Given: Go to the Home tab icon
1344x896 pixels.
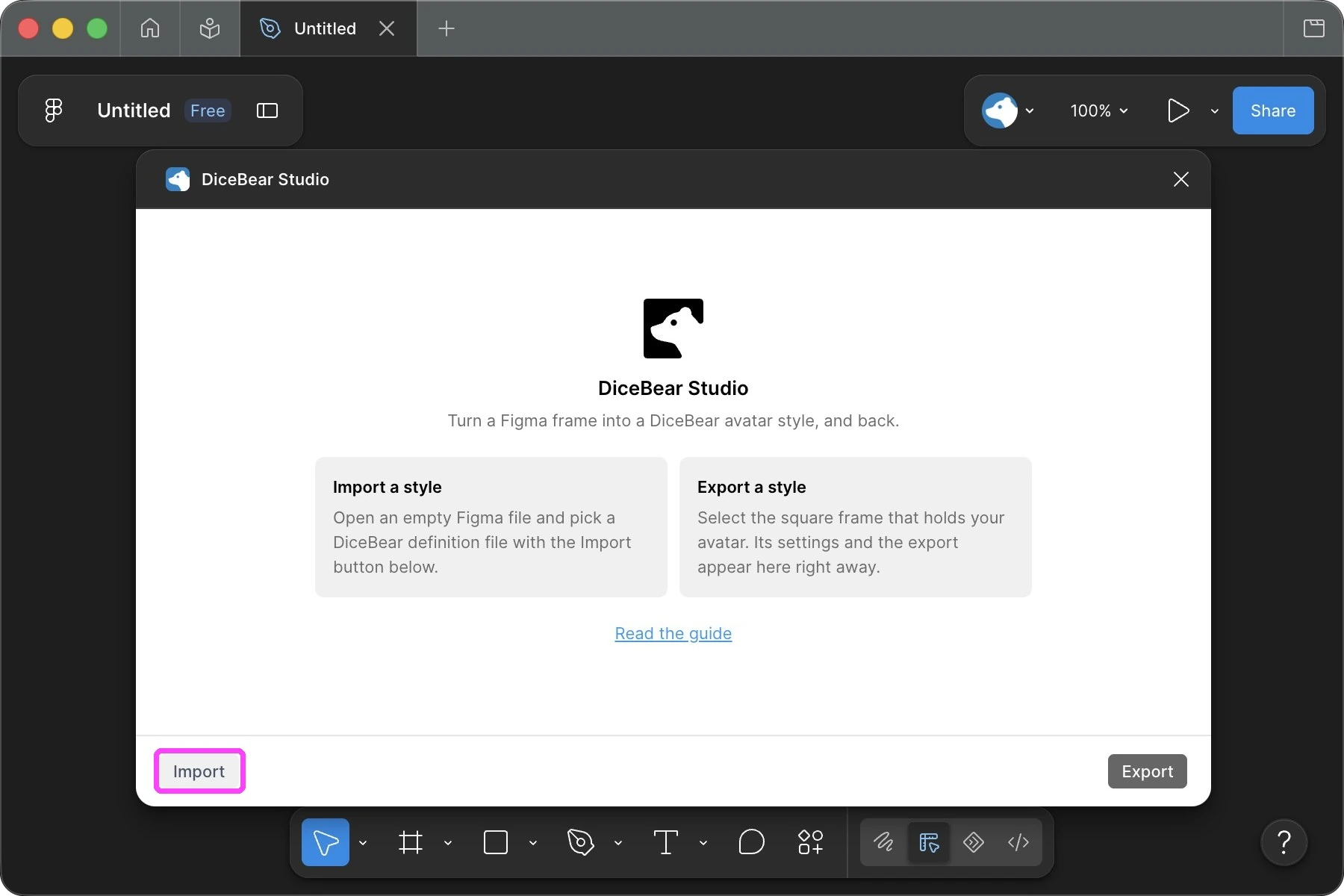Looking at the screenshot, I should [150, 28].
